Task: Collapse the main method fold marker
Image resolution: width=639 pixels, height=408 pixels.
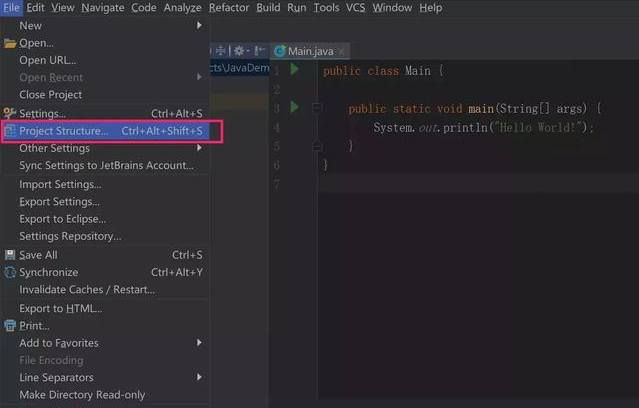Action: pyautogui.click(x=316, y=108)
